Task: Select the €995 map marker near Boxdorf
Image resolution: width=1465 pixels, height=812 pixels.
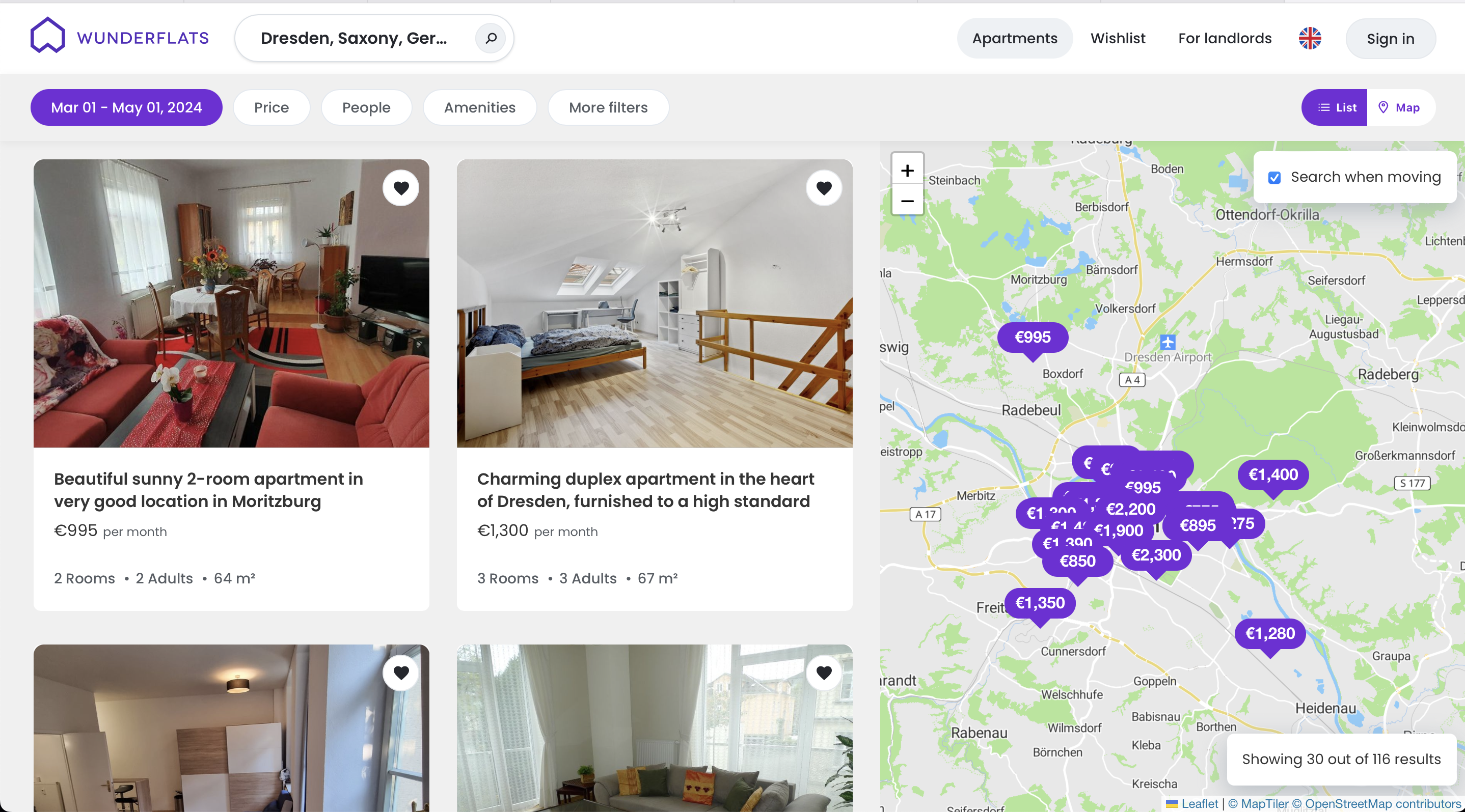Action: pos(1032,338)
